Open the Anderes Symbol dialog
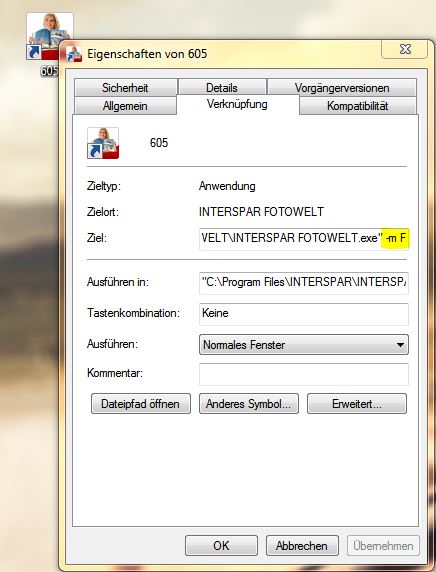The height and width of the screenshot is (572, 436). point(249,403)
